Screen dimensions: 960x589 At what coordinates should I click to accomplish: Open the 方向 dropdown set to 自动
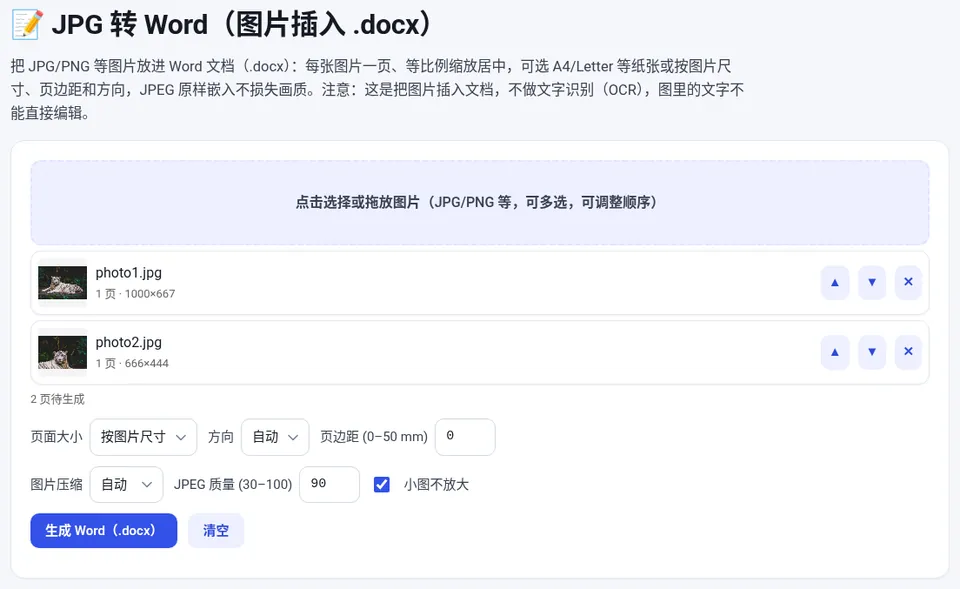[x=275, y=437]
